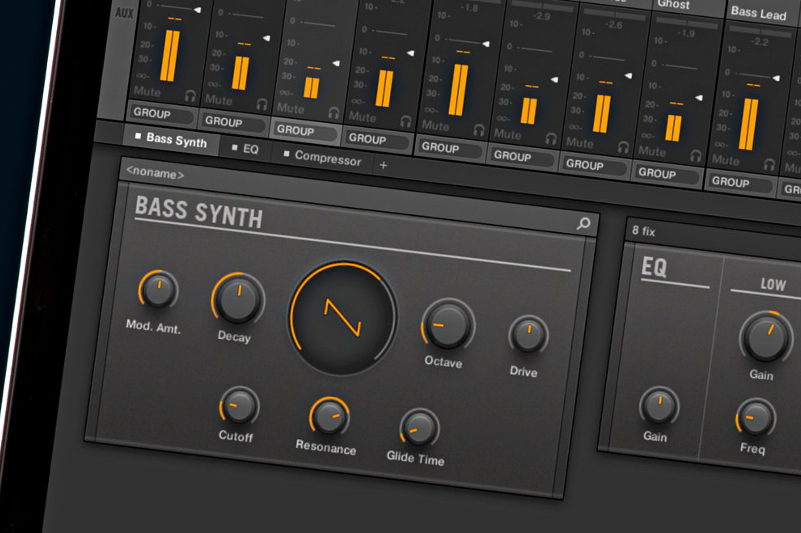Open GROUP output menu under -2.6 channel
Screen dimensions: 801x533
594,165
